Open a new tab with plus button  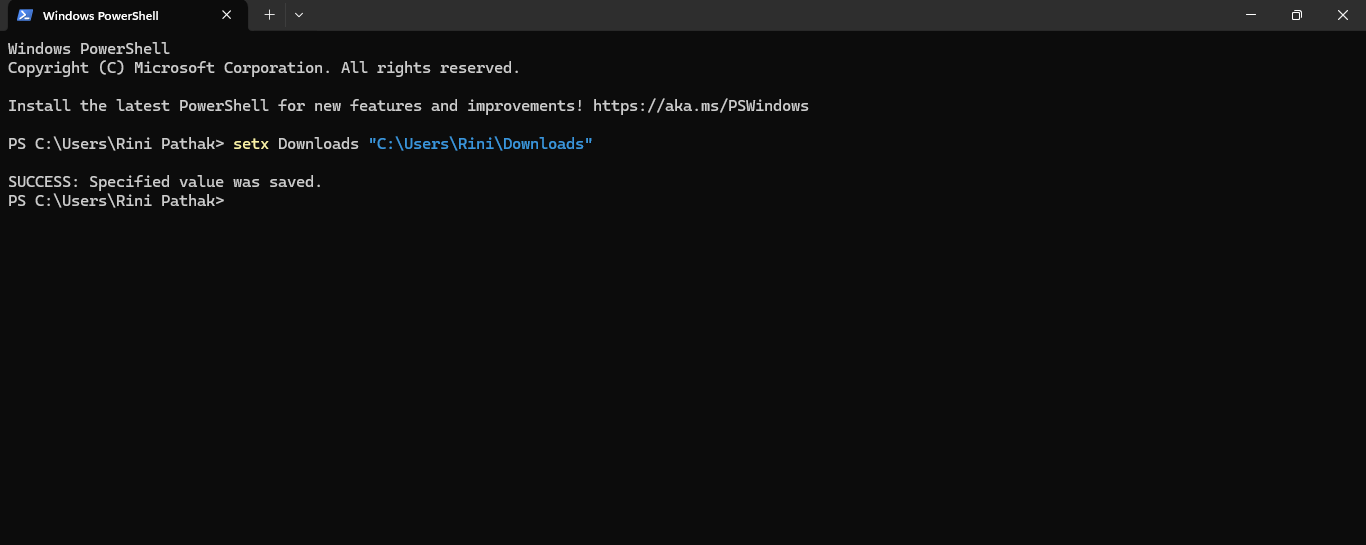coord(269,15)
